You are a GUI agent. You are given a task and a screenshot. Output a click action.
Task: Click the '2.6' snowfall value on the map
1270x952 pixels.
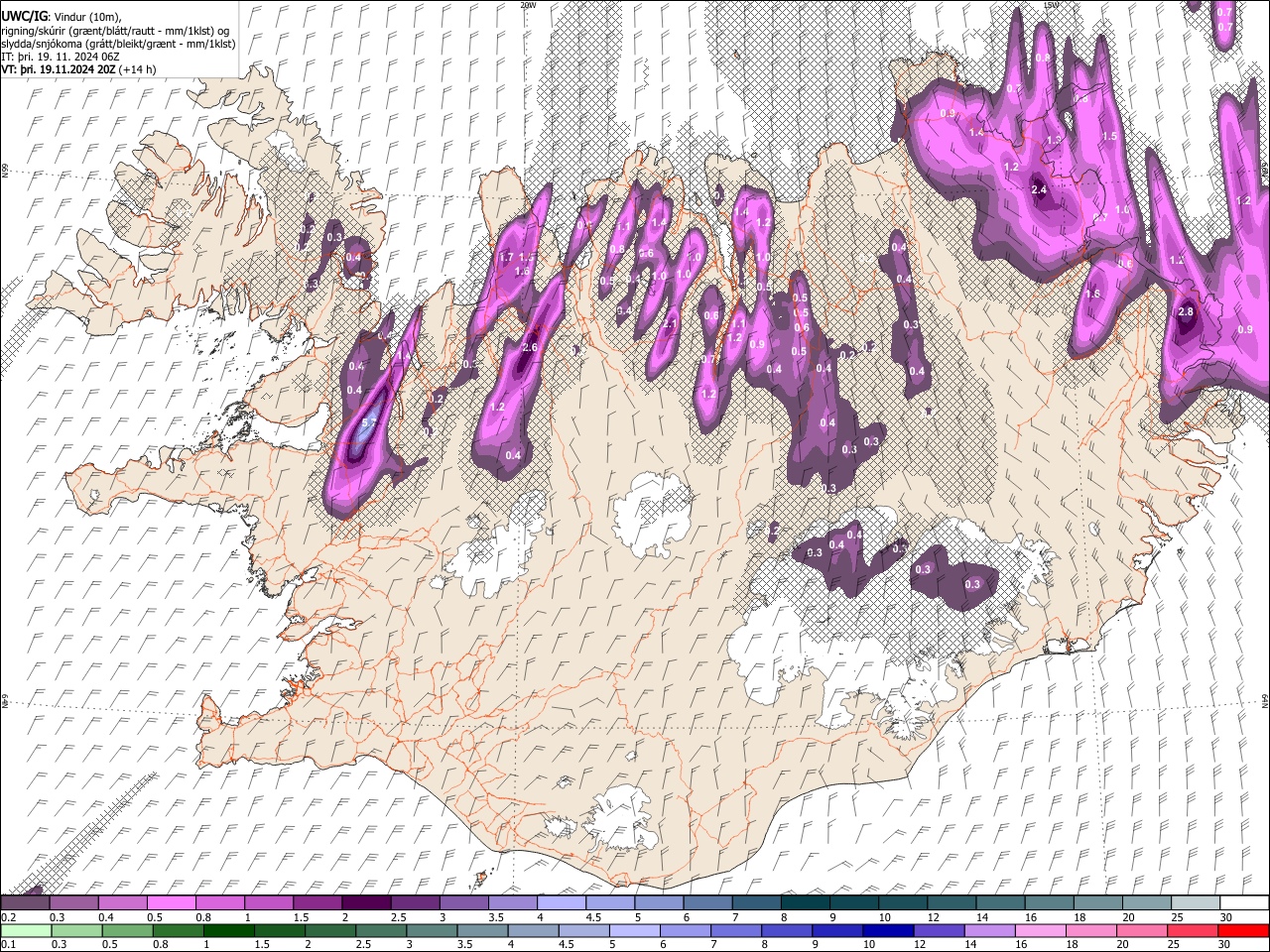pyautogui.click(x=530, y=347)
